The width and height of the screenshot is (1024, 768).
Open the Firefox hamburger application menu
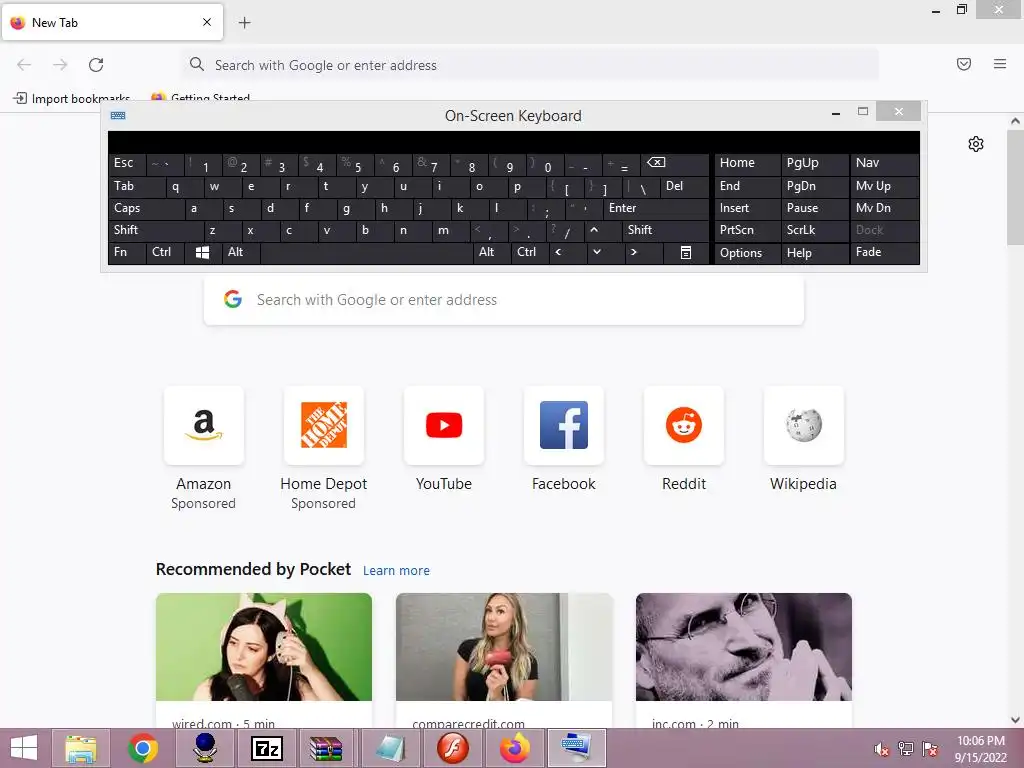coord(1000,64)
